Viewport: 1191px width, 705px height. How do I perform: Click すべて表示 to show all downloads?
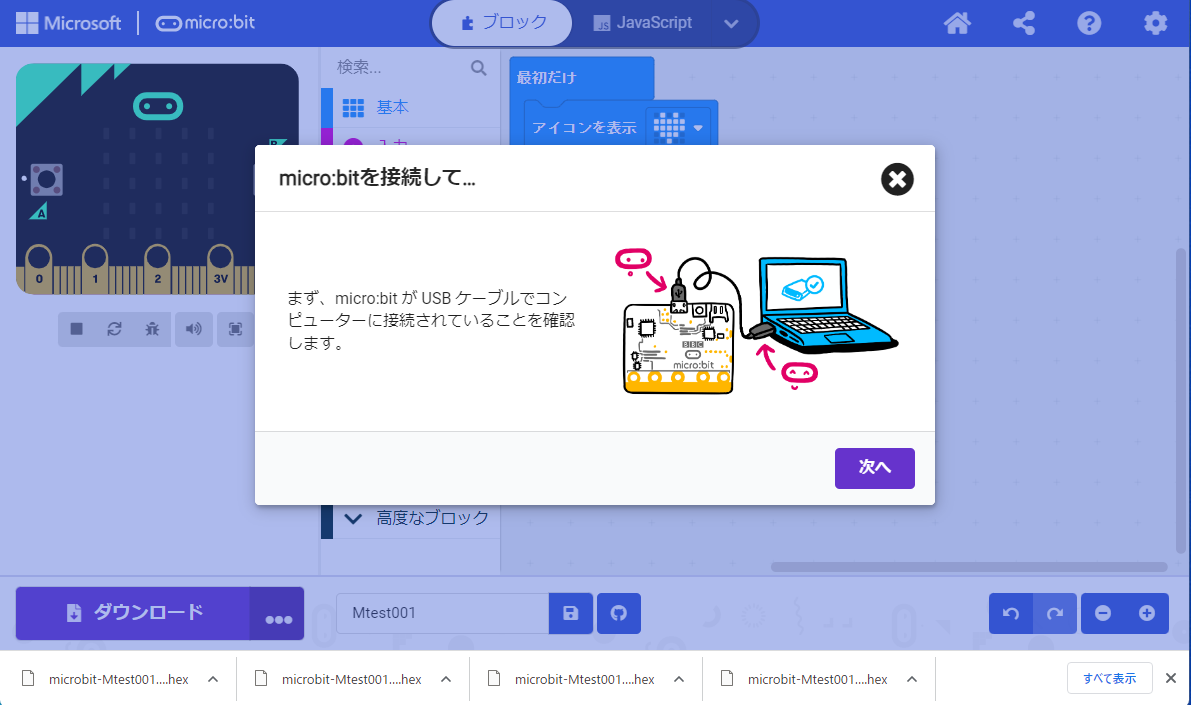[1110, 678]
